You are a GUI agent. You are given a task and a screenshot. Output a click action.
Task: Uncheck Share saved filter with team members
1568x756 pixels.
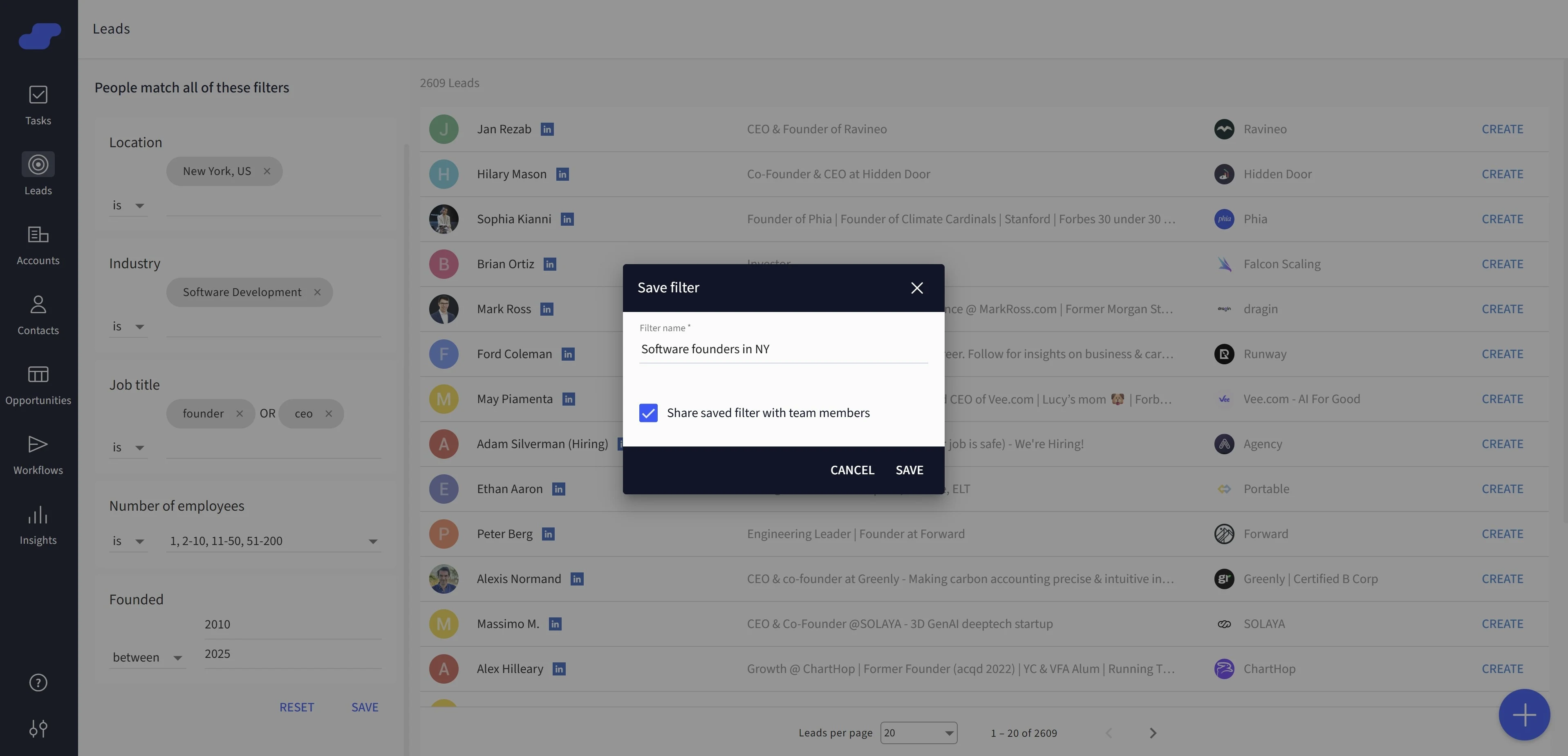[x=648, y=413]
